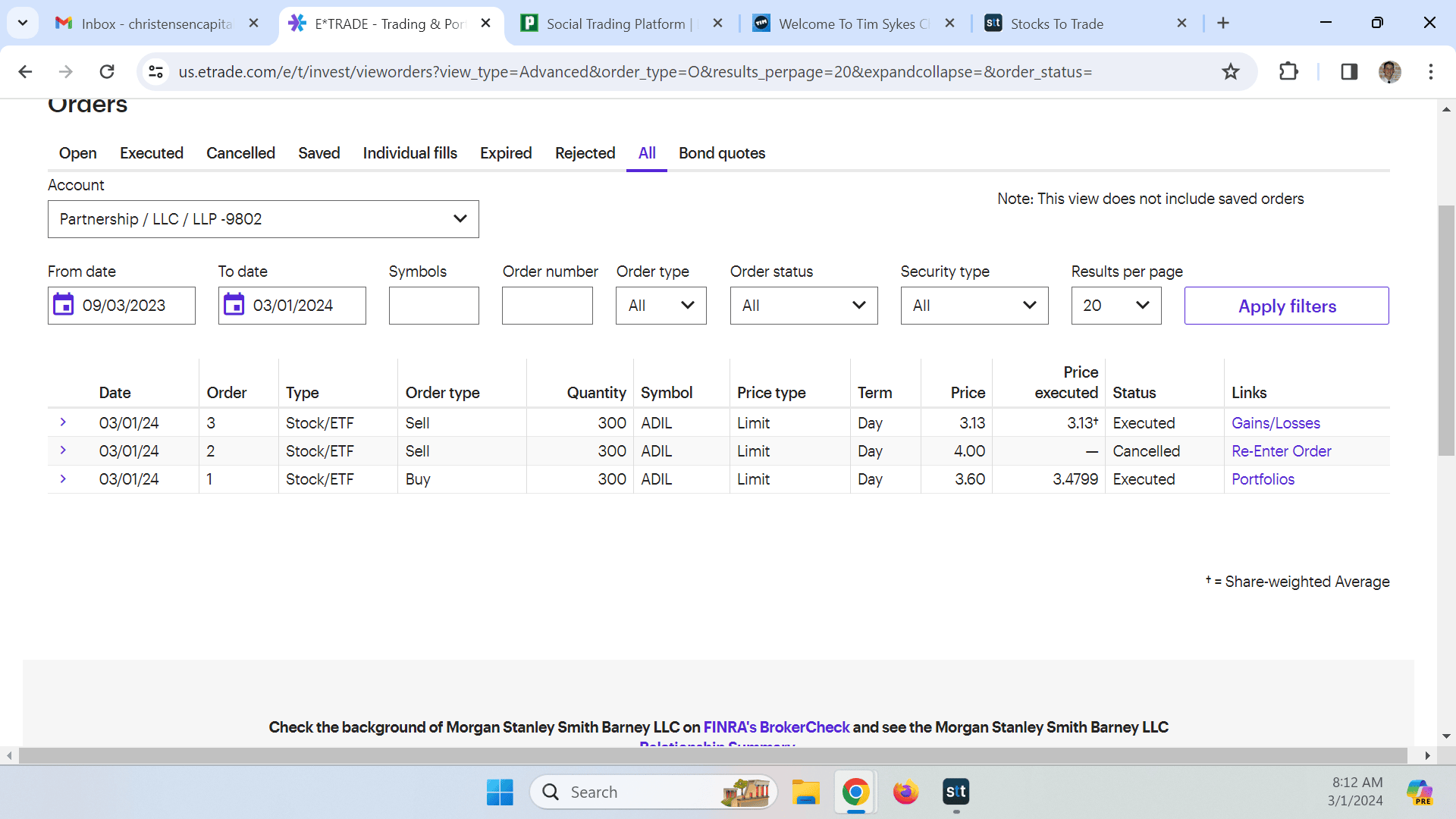
Task: Open the browser extensions puzzle icon
Action: [x=1288, y=72]
